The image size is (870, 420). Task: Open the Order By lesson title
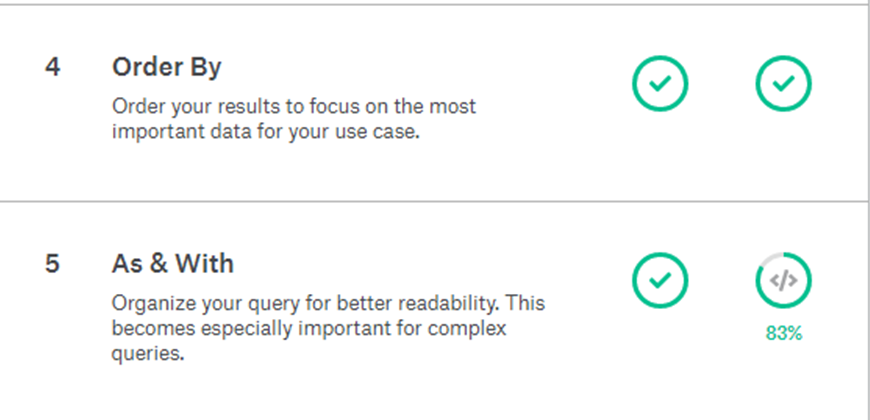click(x=167, y=69)
